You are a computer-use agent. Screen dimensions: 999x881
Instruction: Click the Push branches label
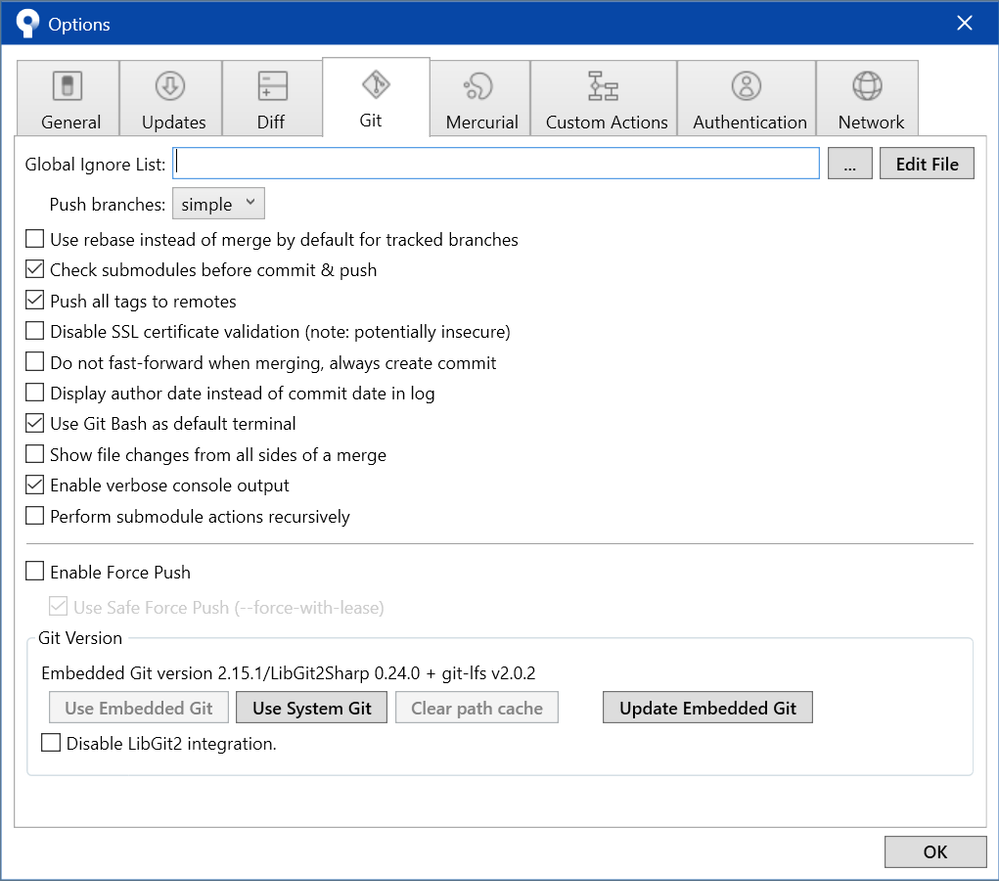tap(107, 204)
